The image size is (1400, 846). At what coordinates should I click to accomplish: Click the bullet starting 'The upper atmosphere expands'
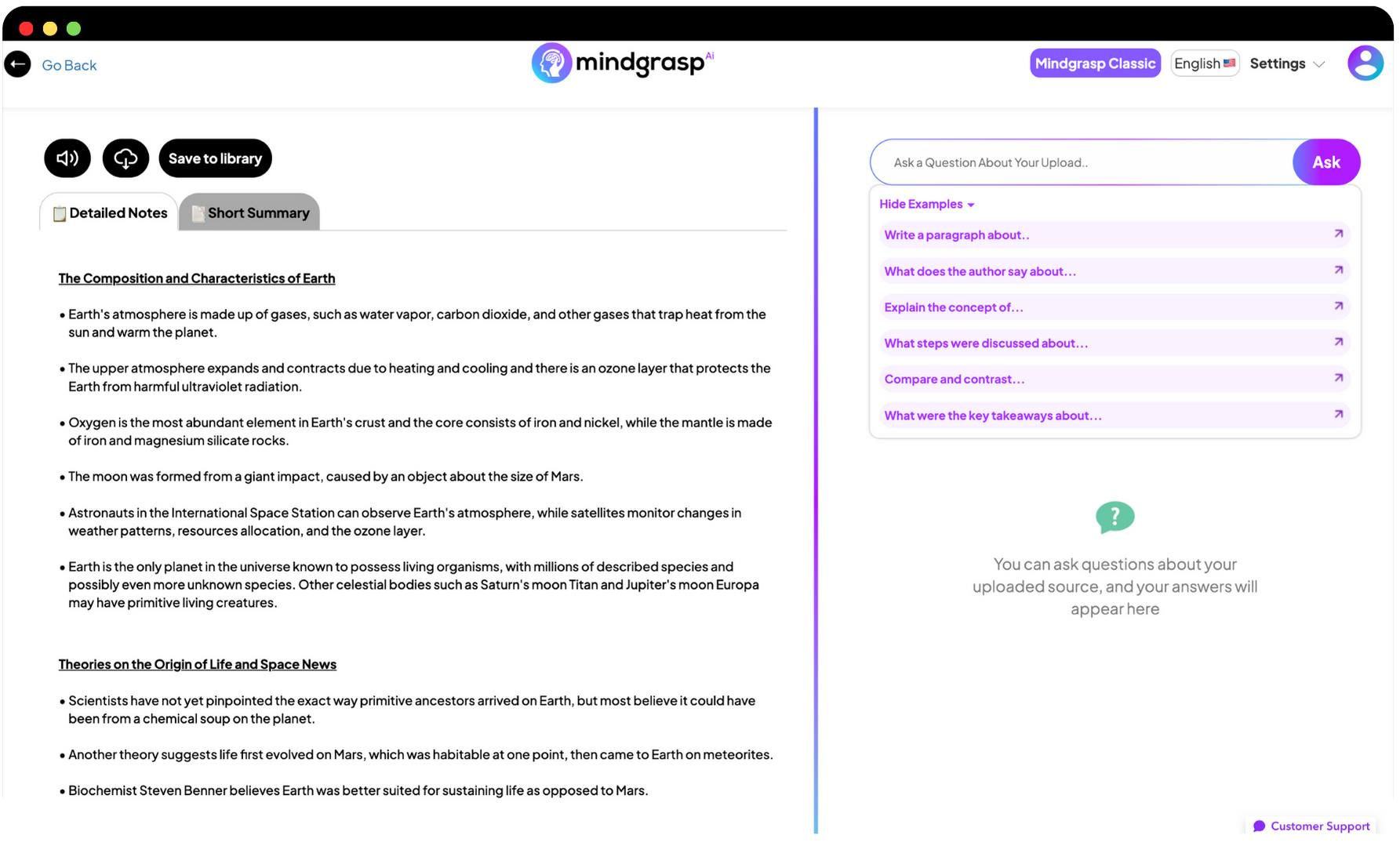[415, 377]
